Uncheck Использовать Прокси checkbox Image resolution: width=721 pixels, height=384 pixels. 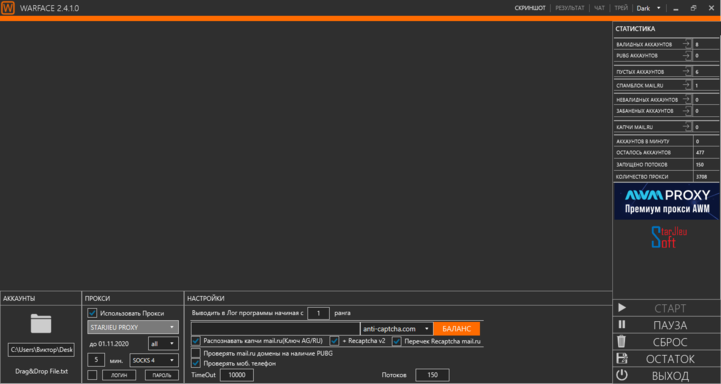92,313
